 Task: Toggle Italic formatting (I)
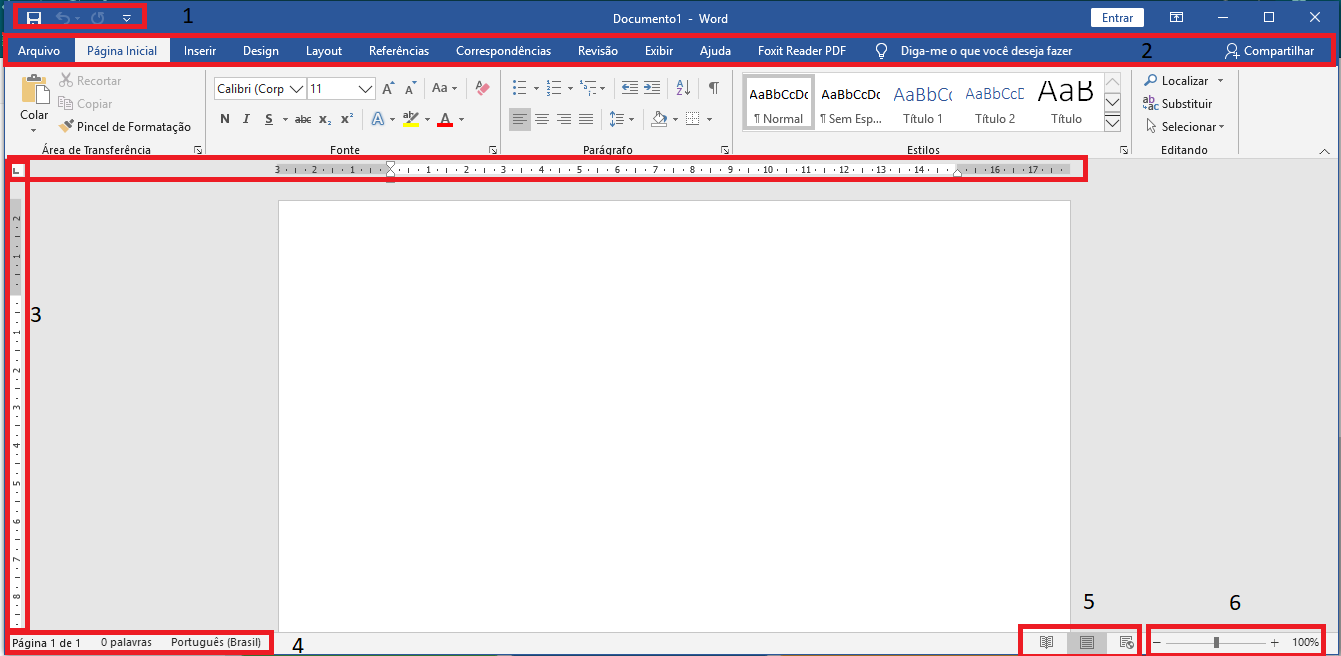point(246,119)
